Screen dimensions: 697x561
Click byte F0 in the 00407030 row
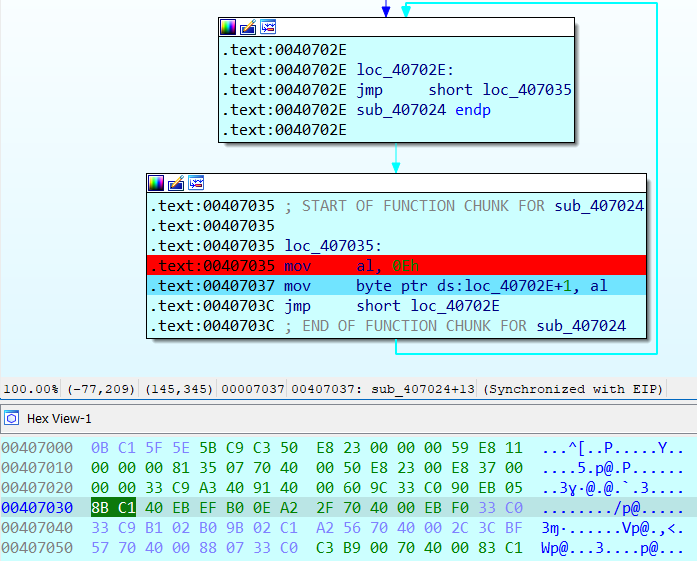click(x=460, y=508)
